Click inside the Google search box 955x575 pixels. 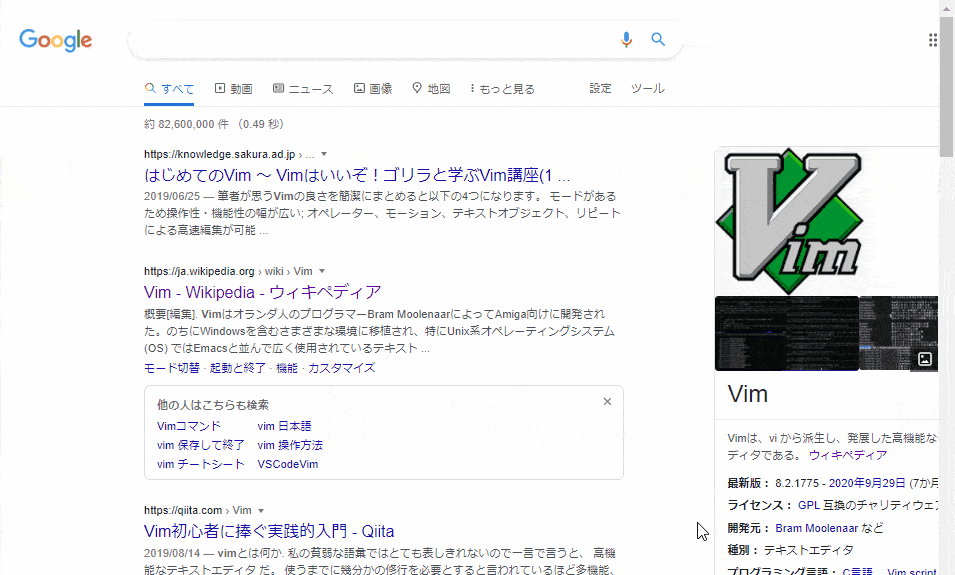(x=370, y=40)
